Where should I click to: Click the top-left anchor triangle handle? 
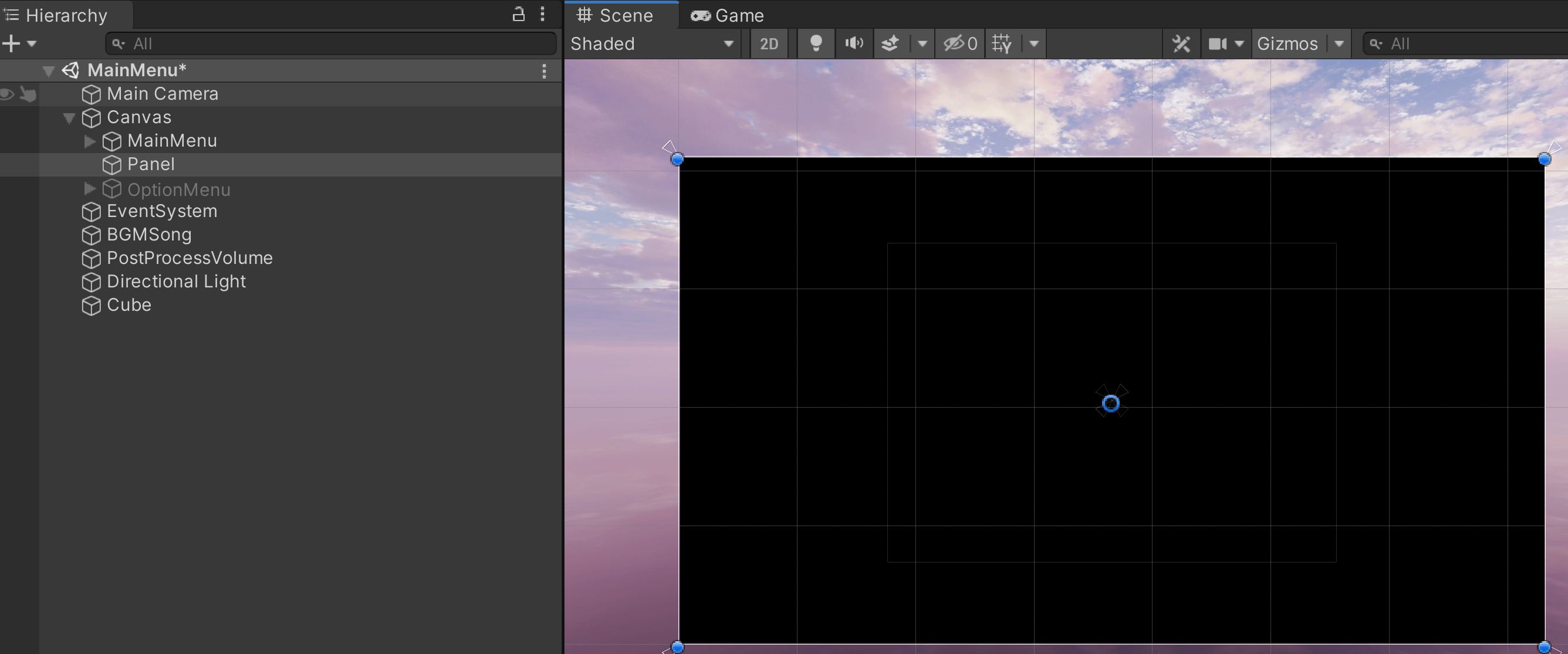tap(668, 147)
